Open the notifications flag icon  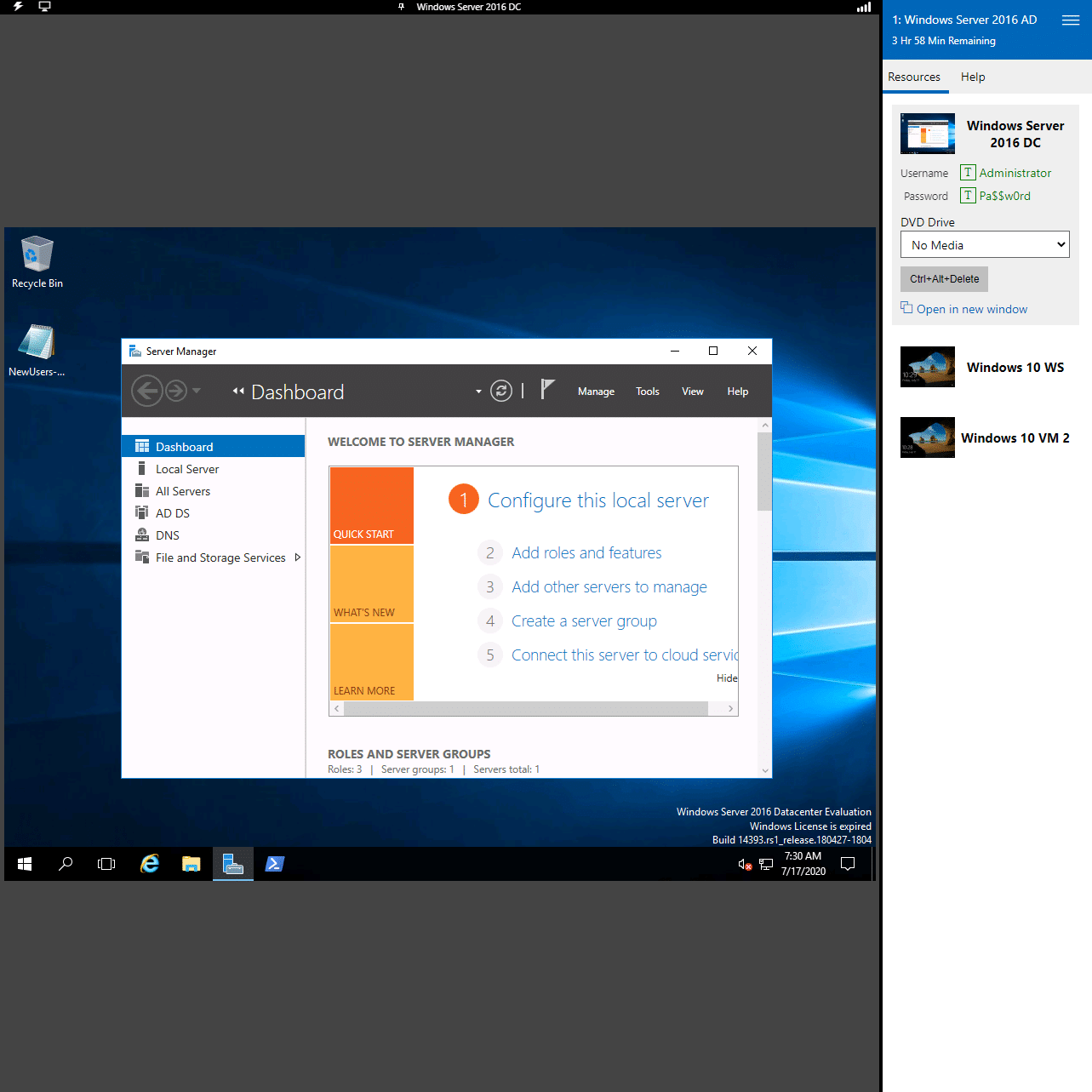pyautogui.click(x=547, y=390)
